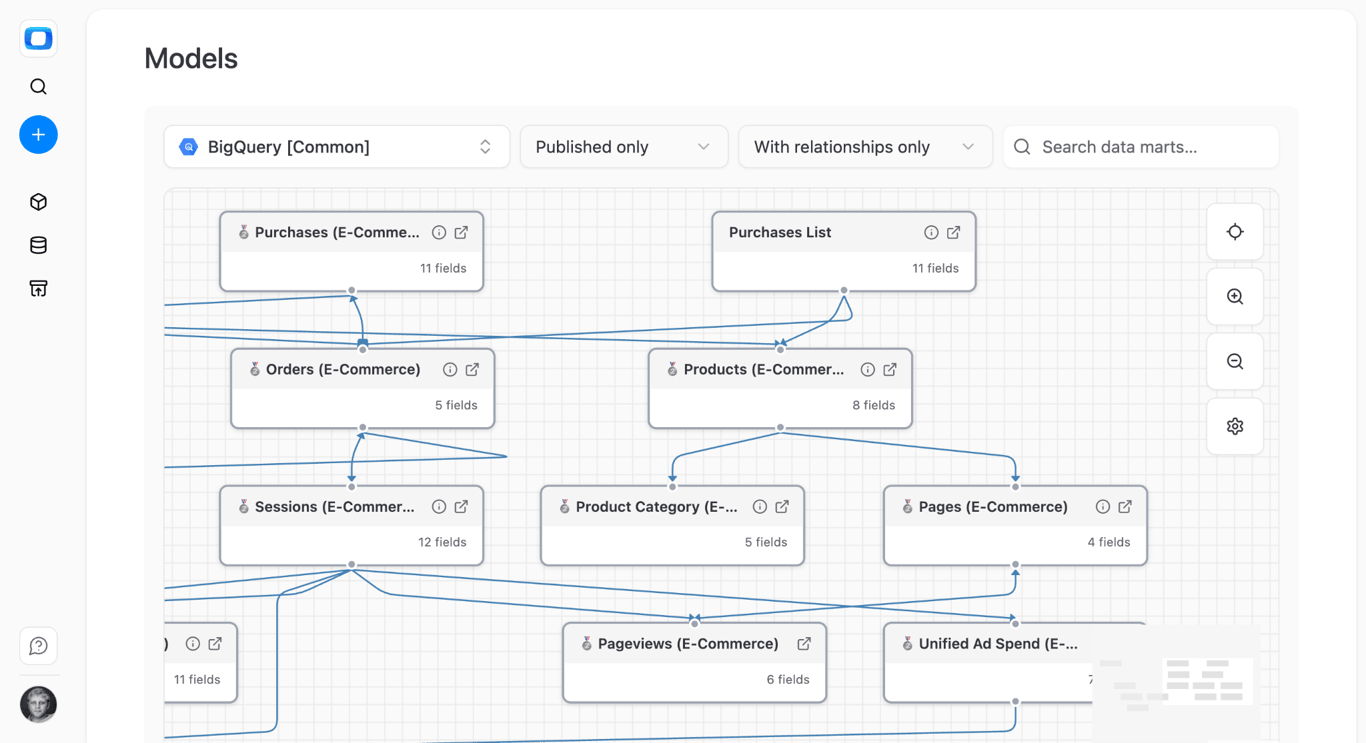Show info for Sessions (E-Commerce) node
This screenshot has height=743, width=1366.
tap(439, 507)
